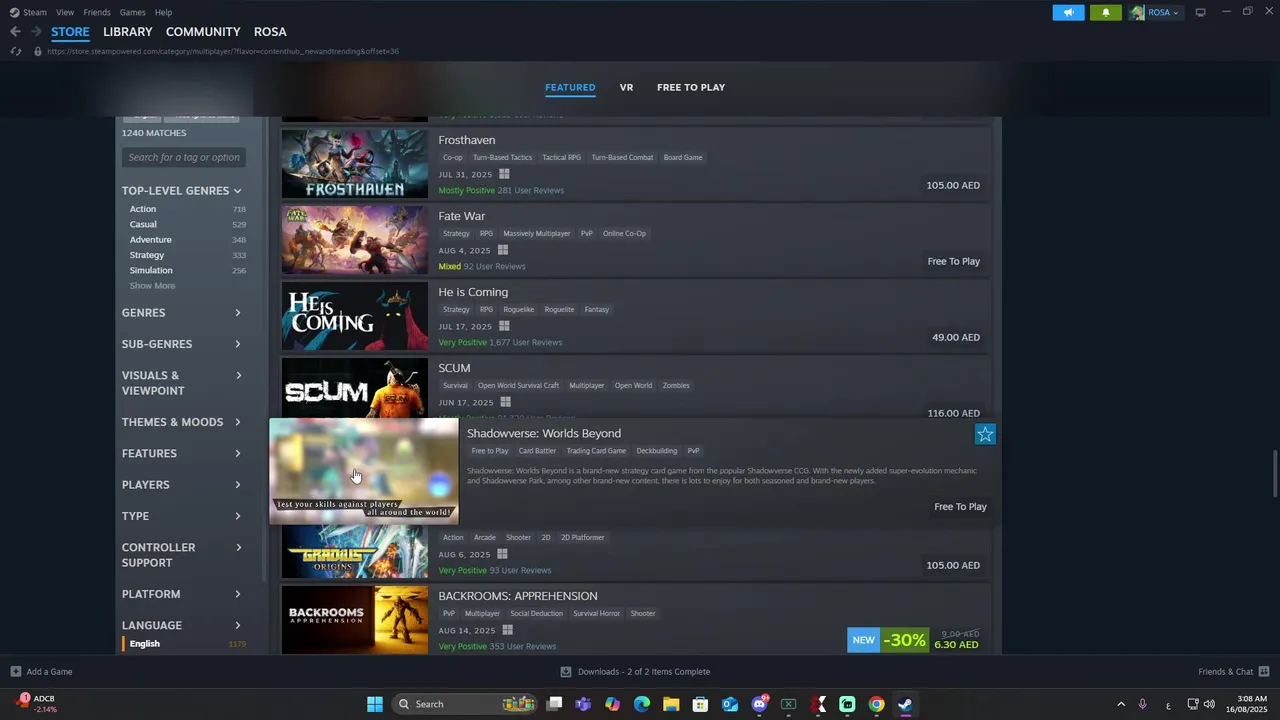
Task: Expand VISUALS & VIEWPOINT filter
Action: (182, 383)
